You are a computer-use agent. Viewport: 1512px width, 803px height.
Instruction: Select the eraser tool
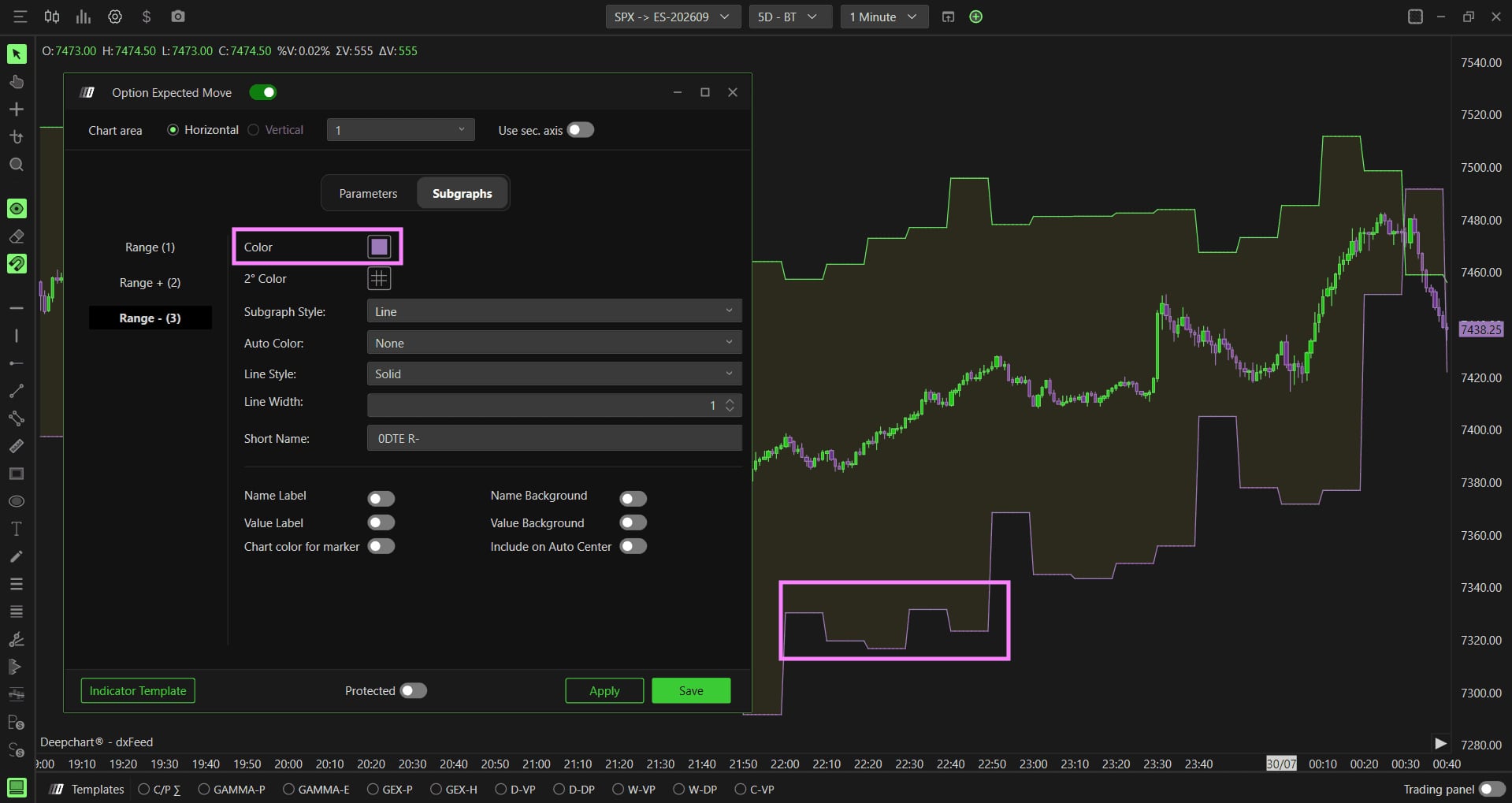click(x=17, y=236)
